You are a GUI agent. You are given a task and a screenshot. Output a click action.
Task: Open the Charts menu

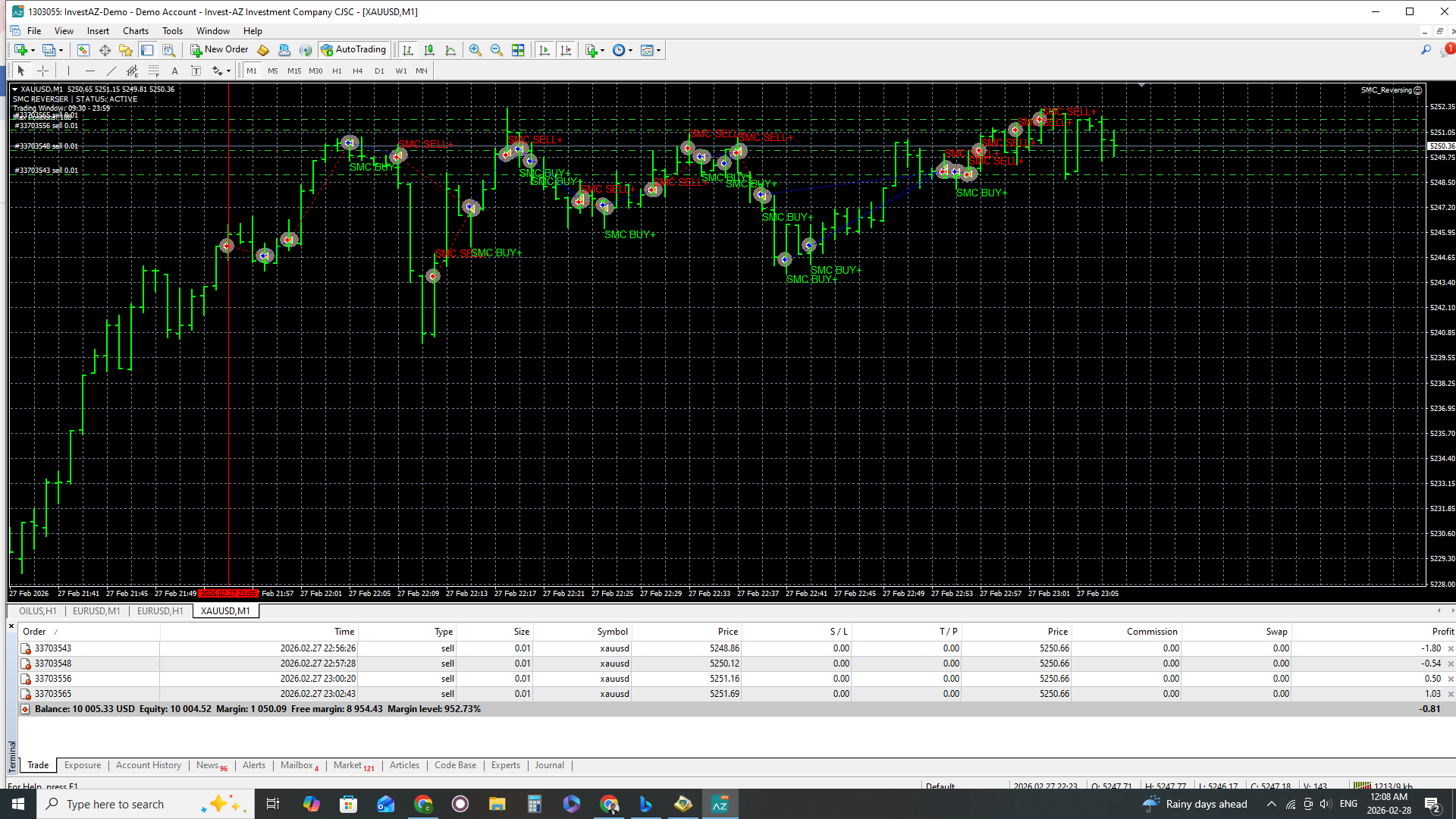tap(135, 31)
